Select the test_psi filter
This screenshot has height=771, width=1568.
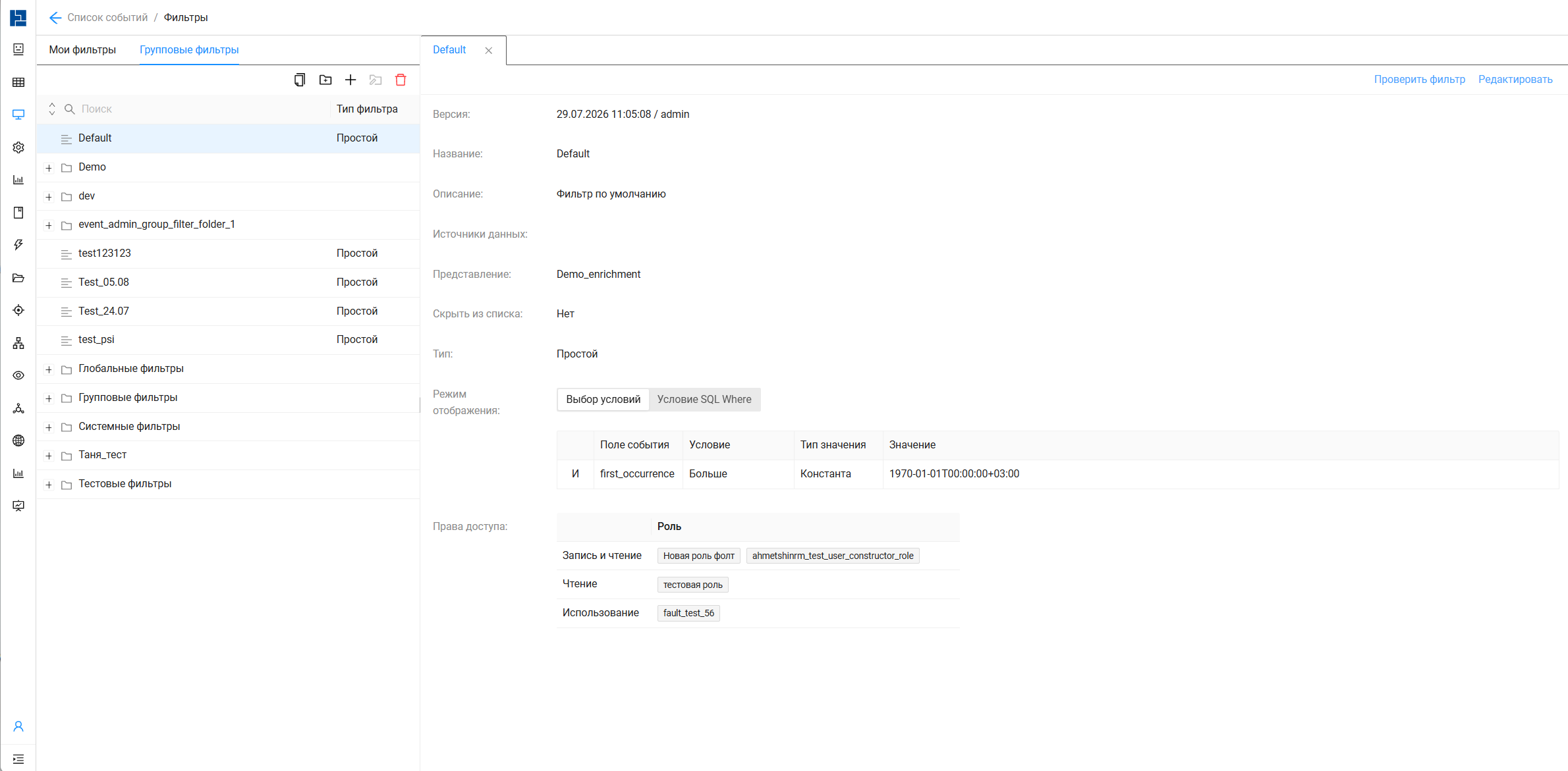228,340
